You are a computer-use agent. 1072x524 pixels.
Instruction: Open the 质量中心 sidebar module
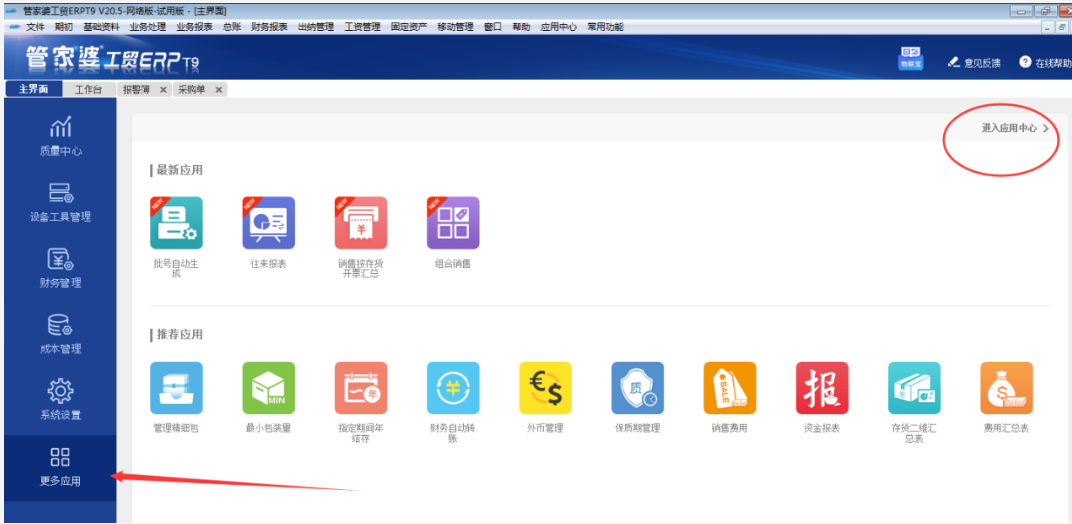[x=60, y=135]
